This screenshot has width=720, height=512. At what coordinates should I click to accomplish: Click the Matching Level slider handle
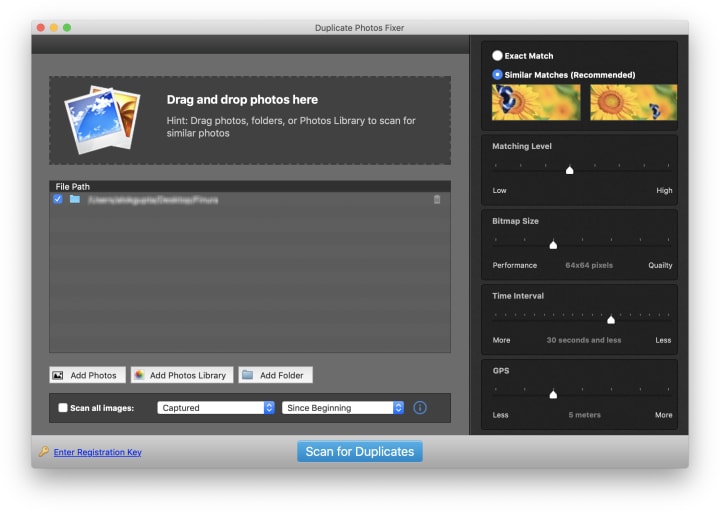[569, 170]
